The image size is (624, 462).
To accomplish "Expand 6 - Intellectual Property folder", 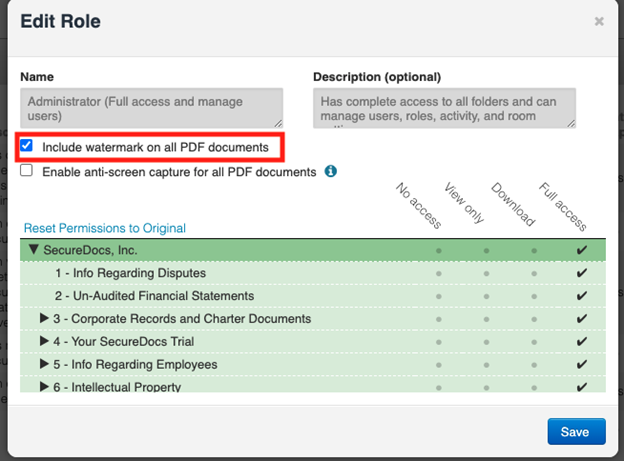I will pos(44,386).
